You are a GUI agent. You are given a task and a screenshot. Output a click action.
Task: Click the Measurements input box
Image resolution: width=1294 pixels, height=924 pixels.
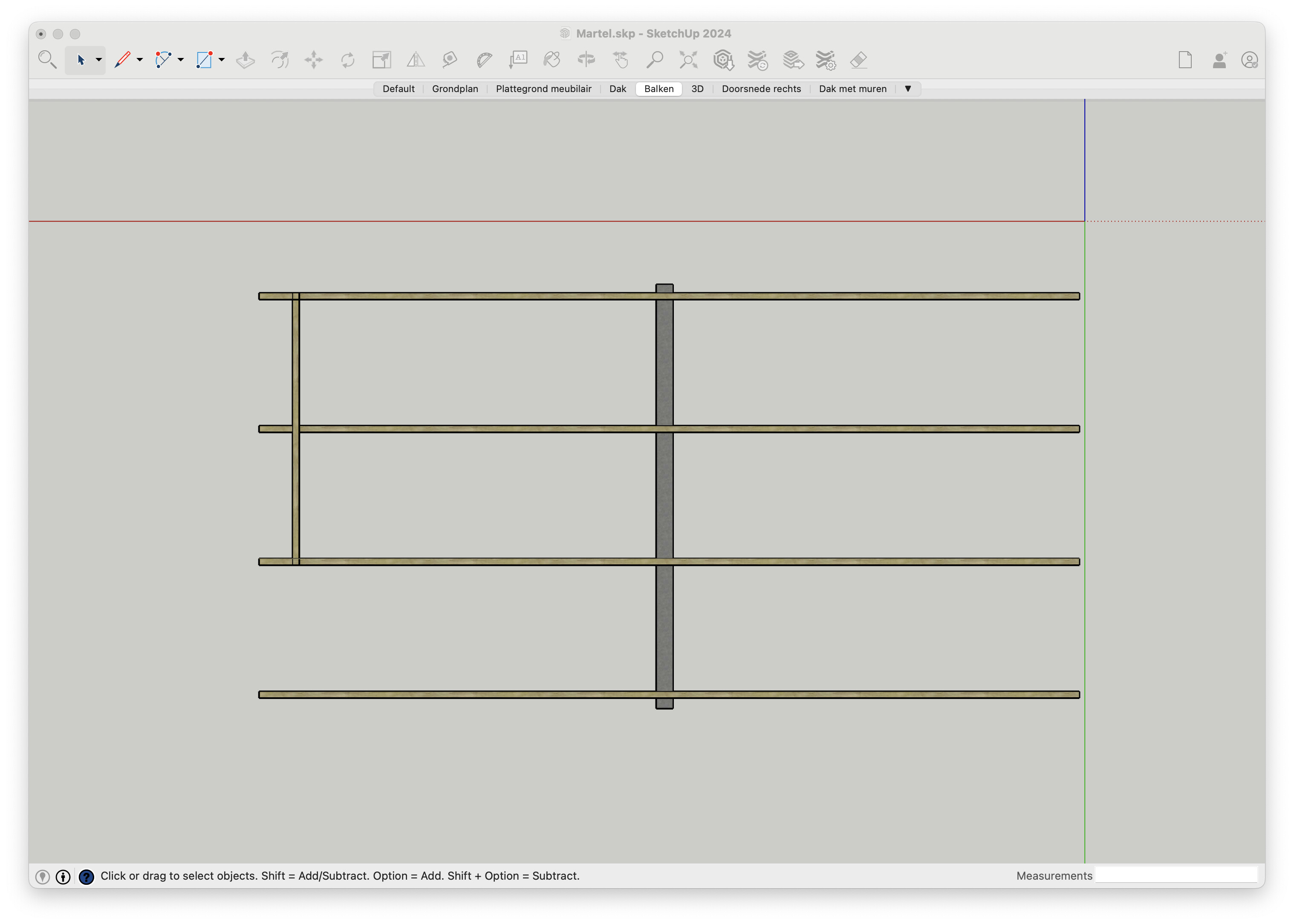(x=1176, y=875)
